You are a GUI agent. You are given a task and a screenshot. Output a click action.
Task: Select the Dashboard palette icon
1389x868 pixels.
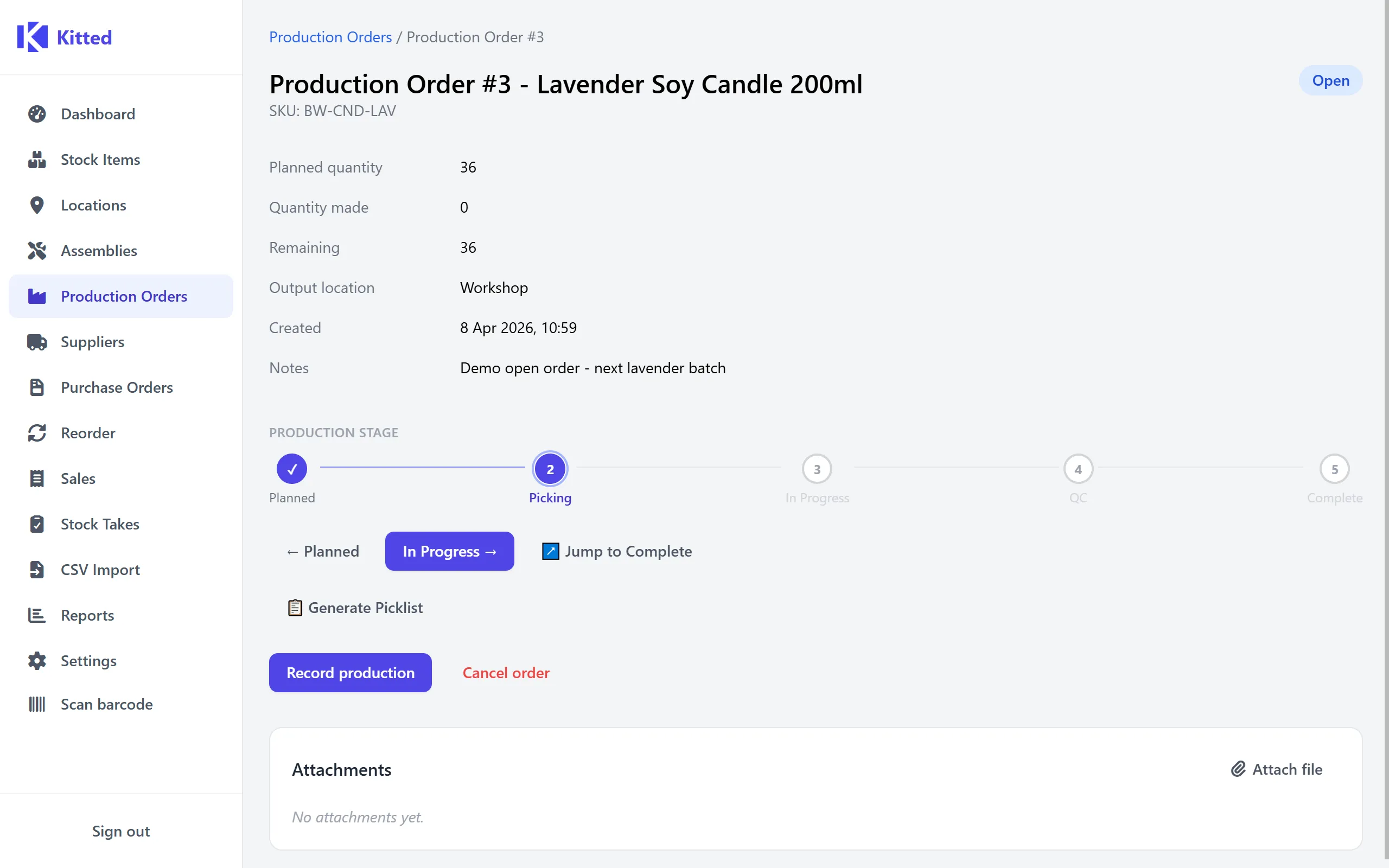click(37, 114)
